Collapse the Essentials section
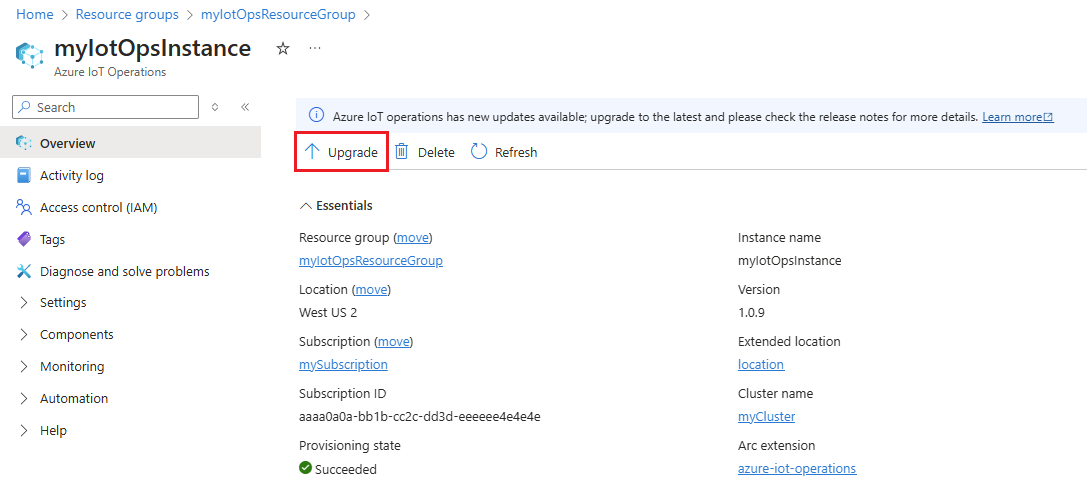 coord(306,206)
